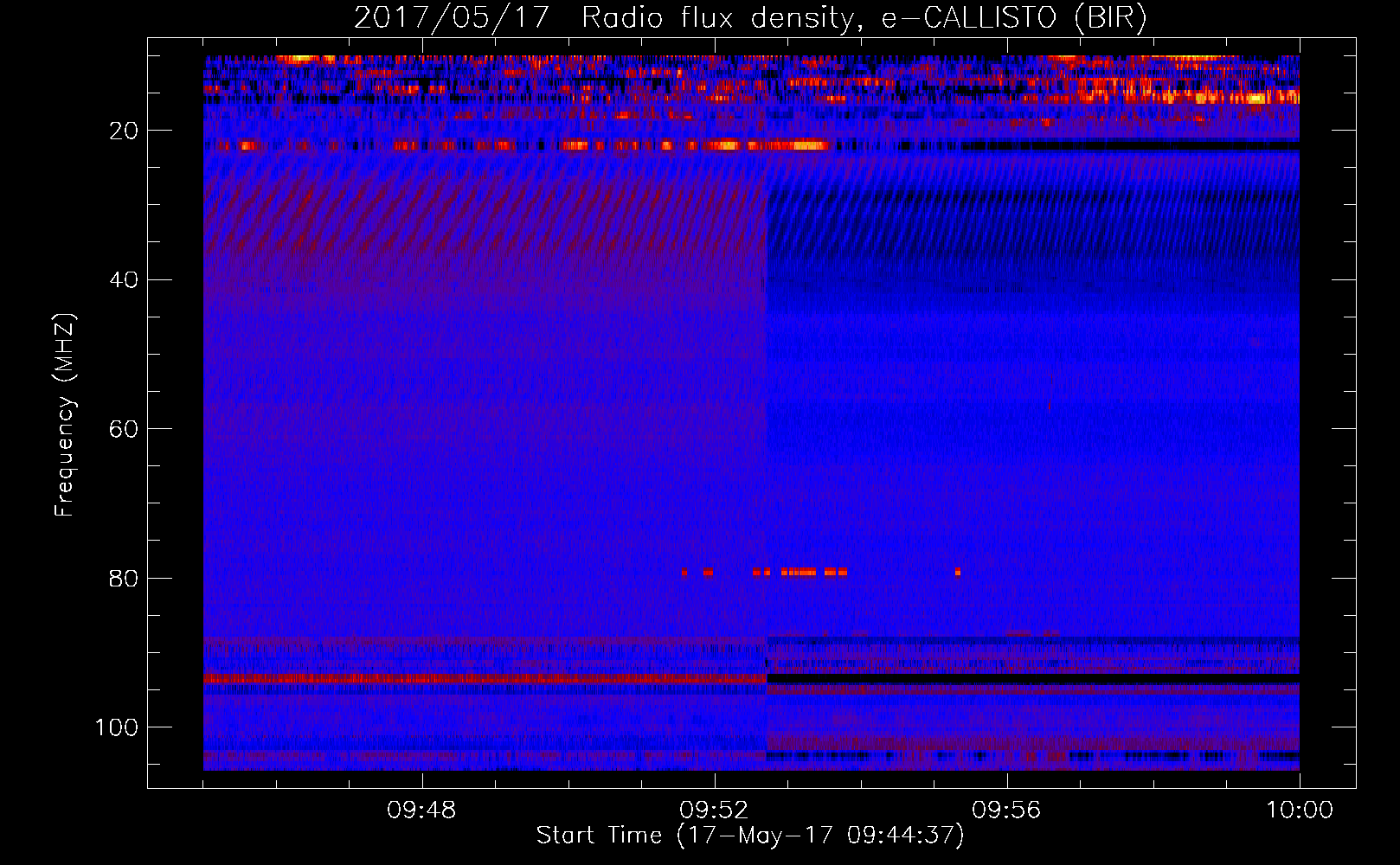Click the '20' frequency tick label

[x=125, y=131]
